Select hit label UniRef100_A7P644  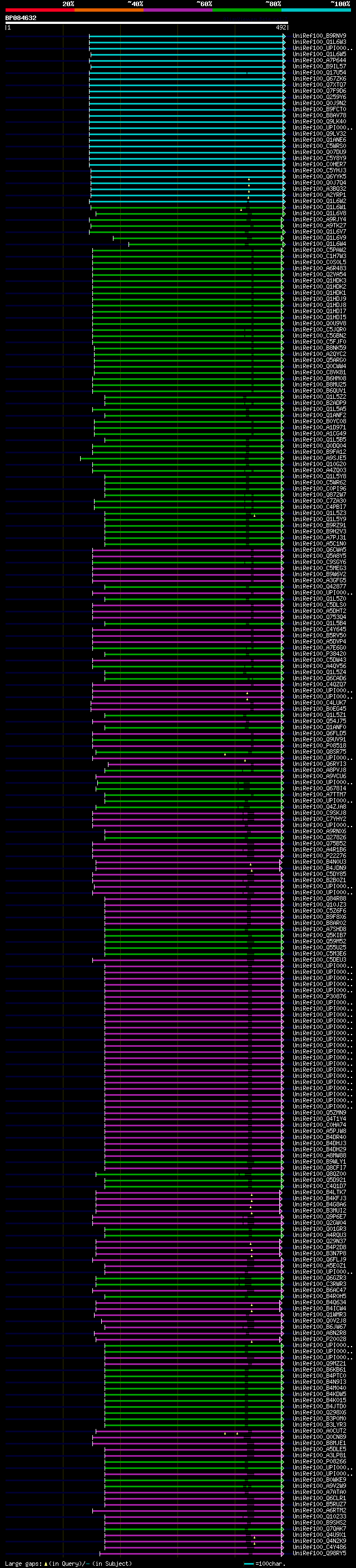point(319,60)
